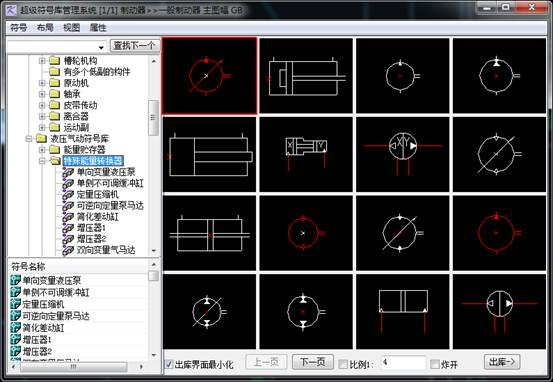
Task: Click the 出库-> button
Action: (502, 362)
